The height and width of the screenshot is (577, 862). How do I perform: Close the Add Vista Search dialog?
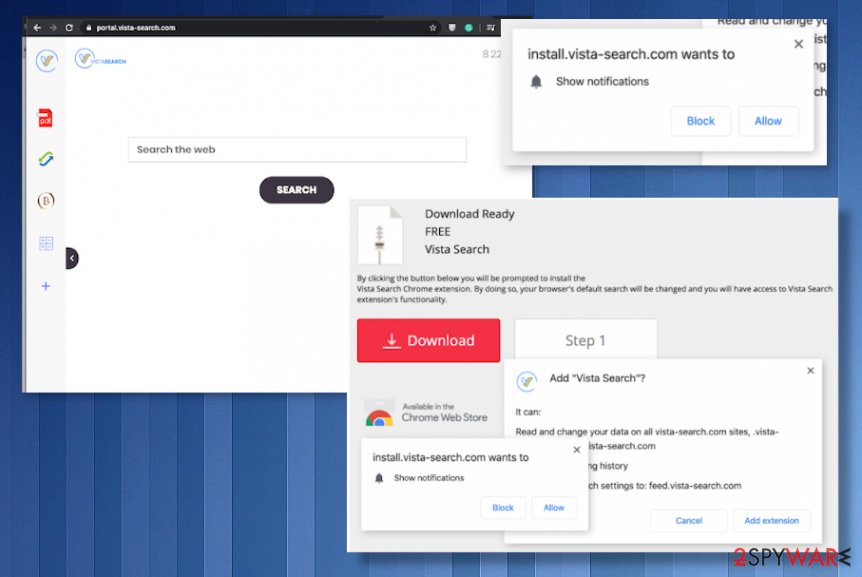tap(810, 371)
